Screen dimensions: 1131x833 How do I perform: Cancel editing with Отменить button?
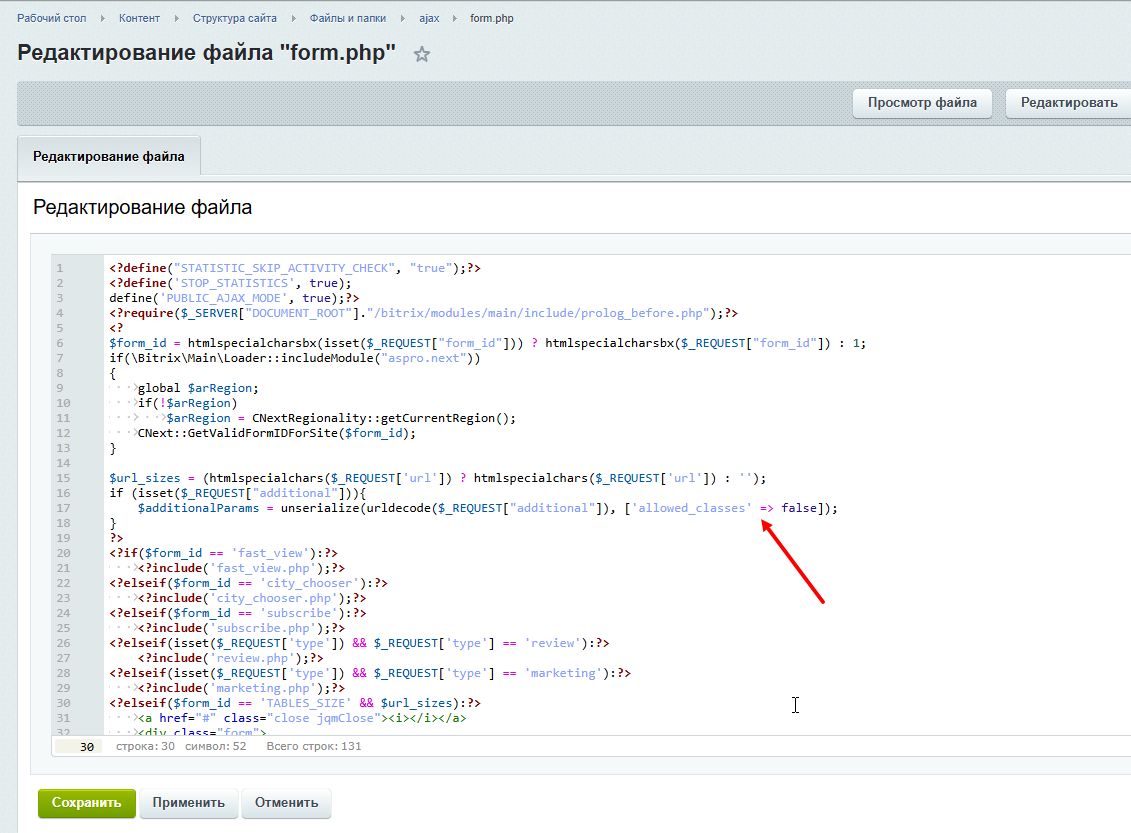(286, 803)
